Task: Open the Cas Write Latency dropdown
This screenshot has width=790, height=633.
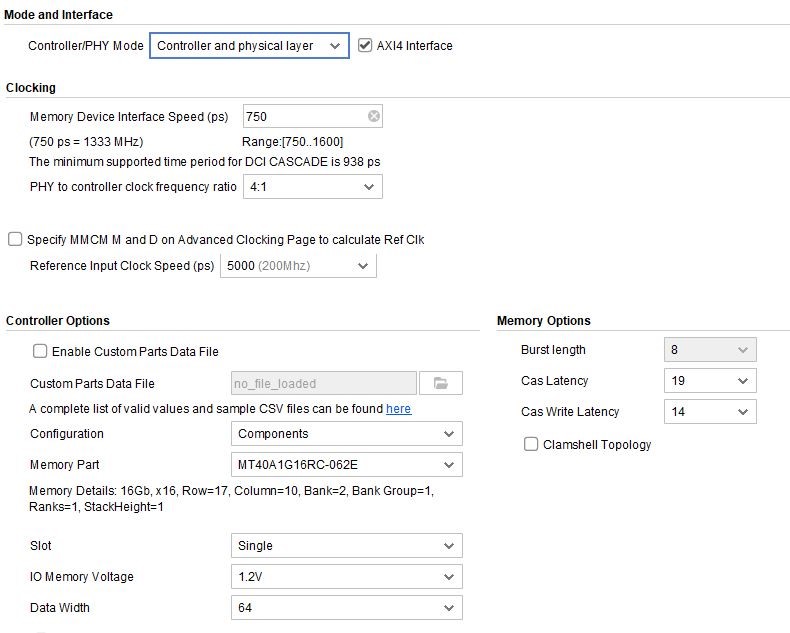Action: point(709,412)
